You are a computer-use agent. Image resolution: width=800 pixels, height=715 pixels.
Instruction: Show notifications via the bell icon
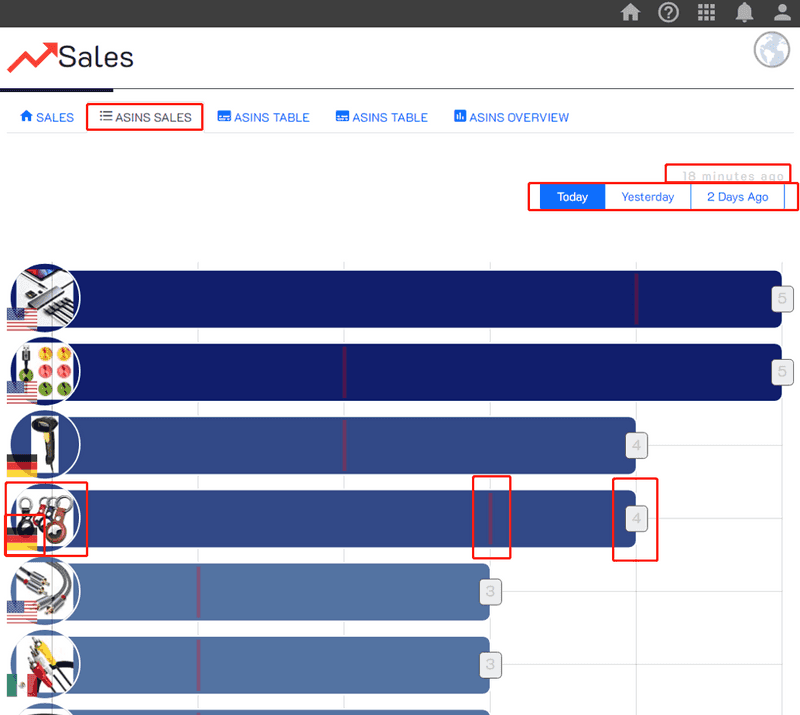click(x=745, y=13)
